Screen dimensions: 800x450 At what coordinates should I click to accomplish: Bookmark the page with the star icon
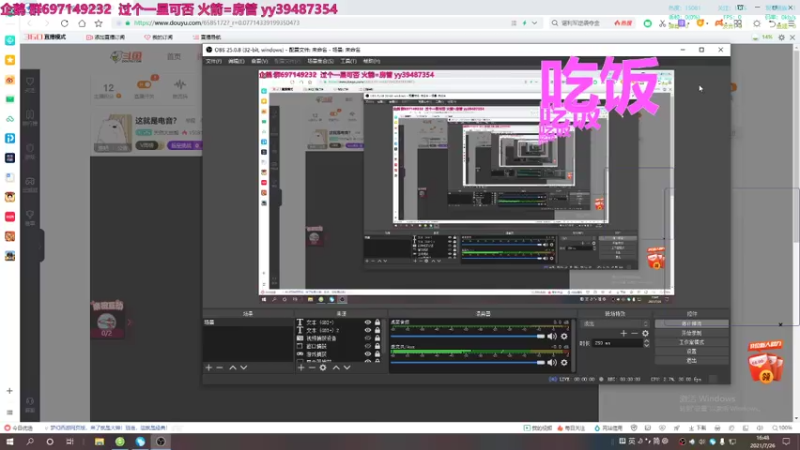click(98, 23)
